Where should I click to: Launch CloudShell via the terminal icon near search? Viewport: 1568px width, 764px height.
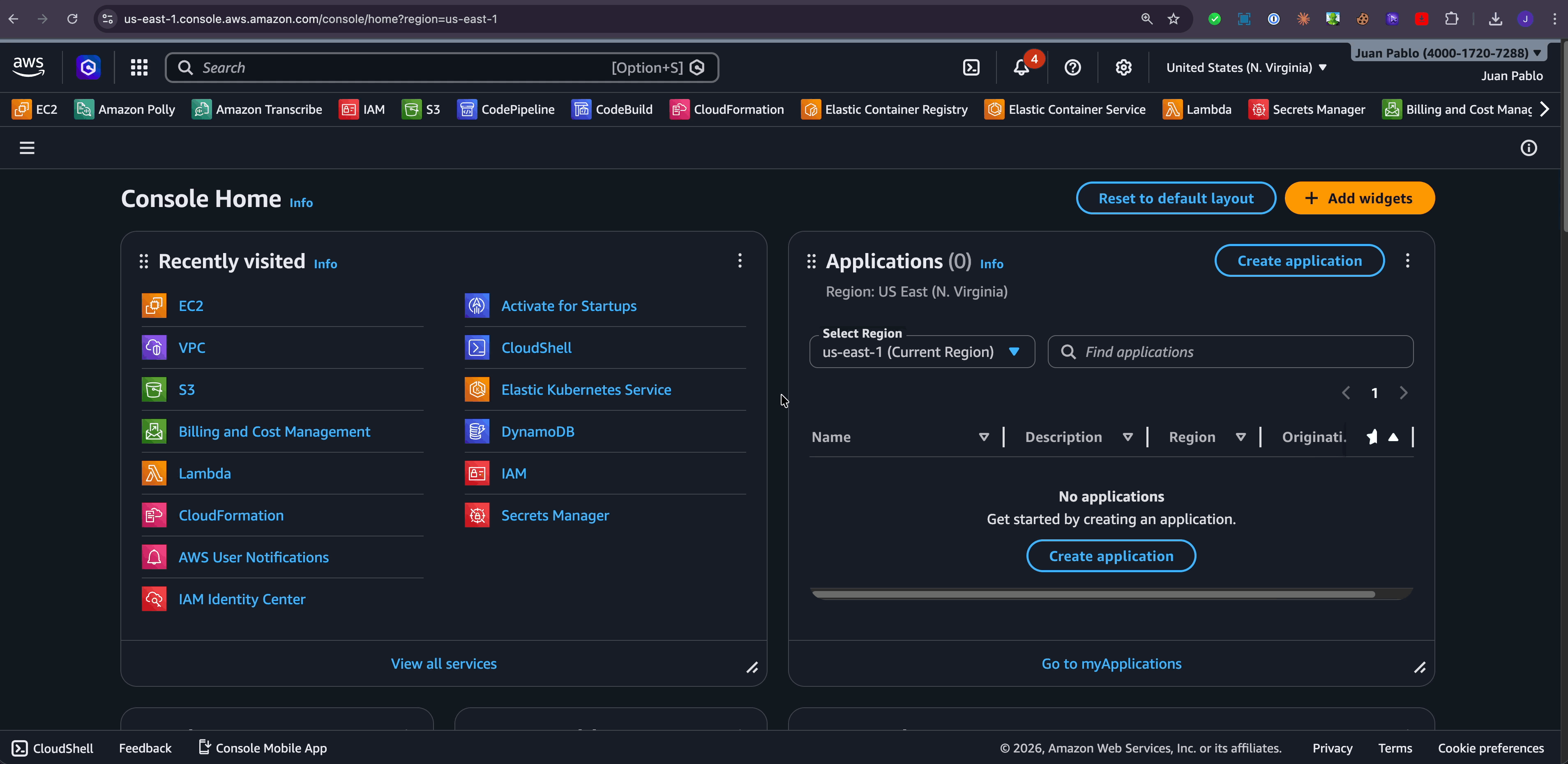[971, 67]
